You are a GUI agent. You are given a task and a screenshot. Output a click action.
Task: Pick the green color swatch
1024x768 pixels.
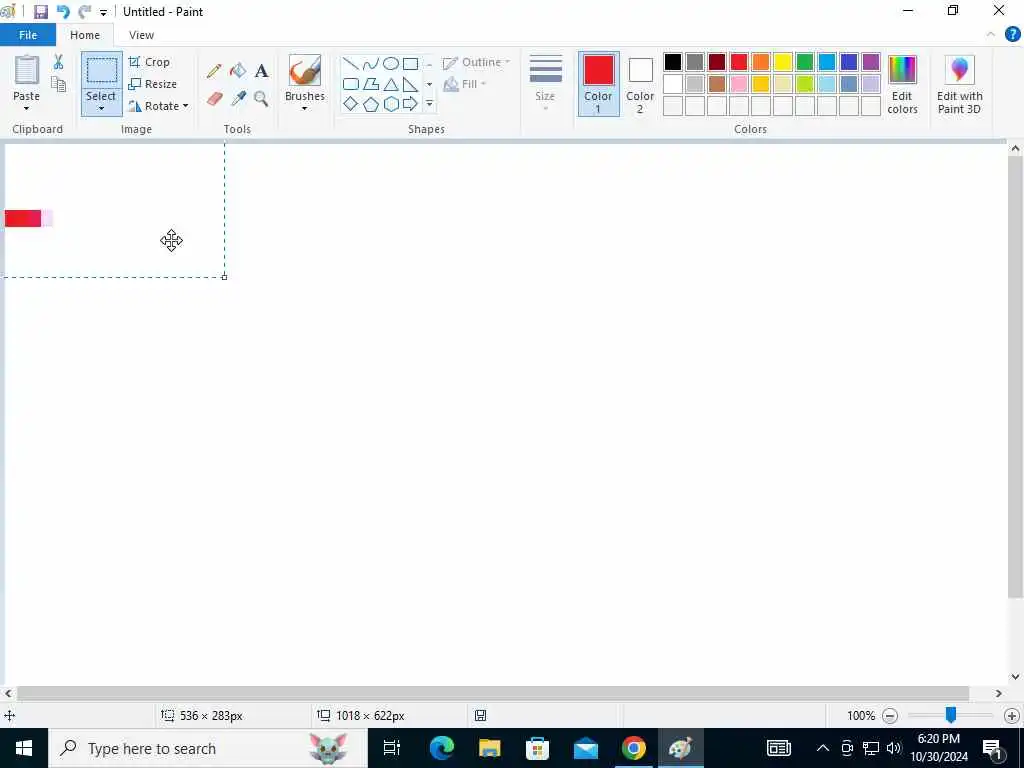805,62
